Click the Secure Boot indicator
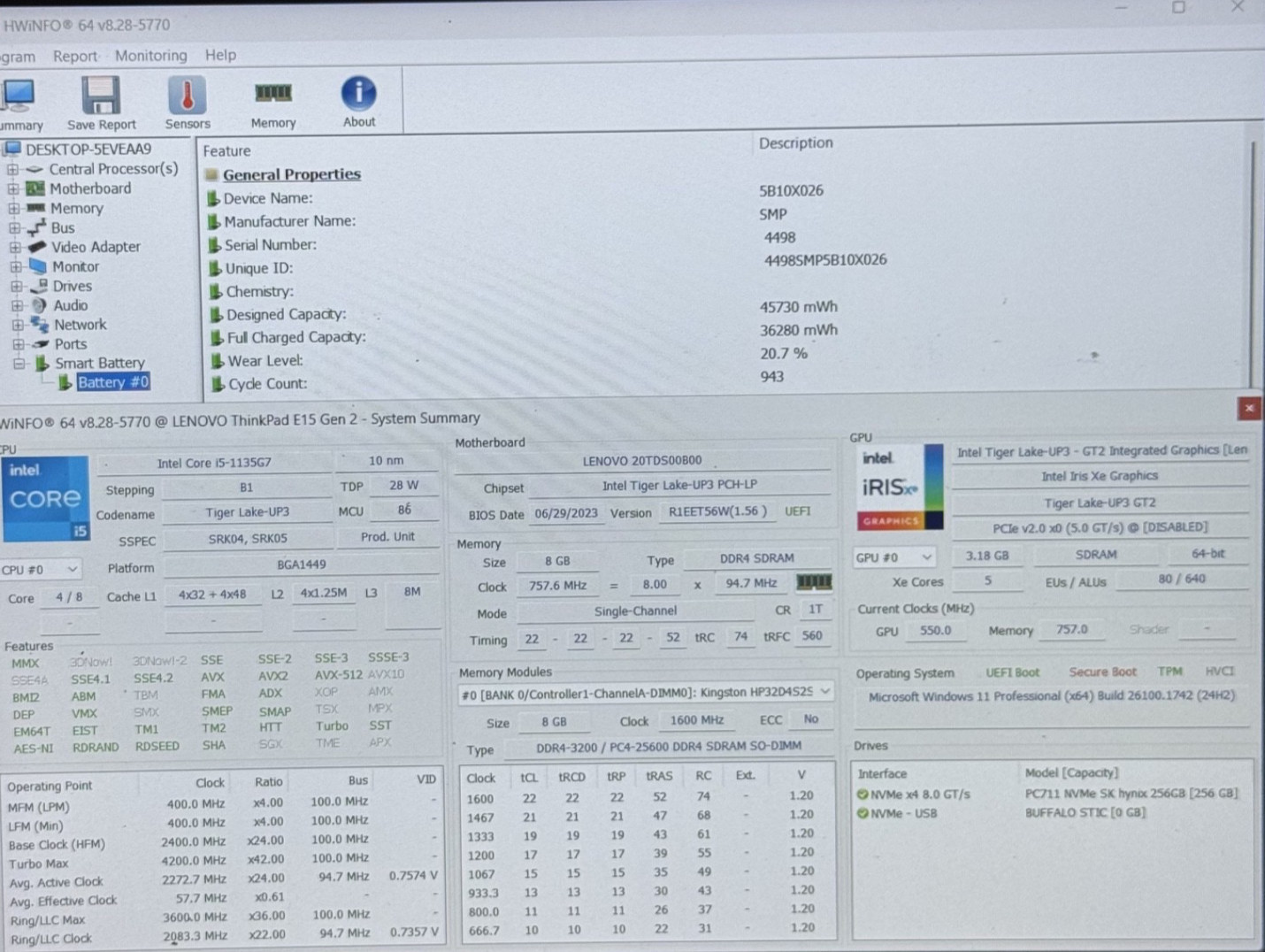Viewport: 1265px width, 952px height. (x=1102, y=672)
